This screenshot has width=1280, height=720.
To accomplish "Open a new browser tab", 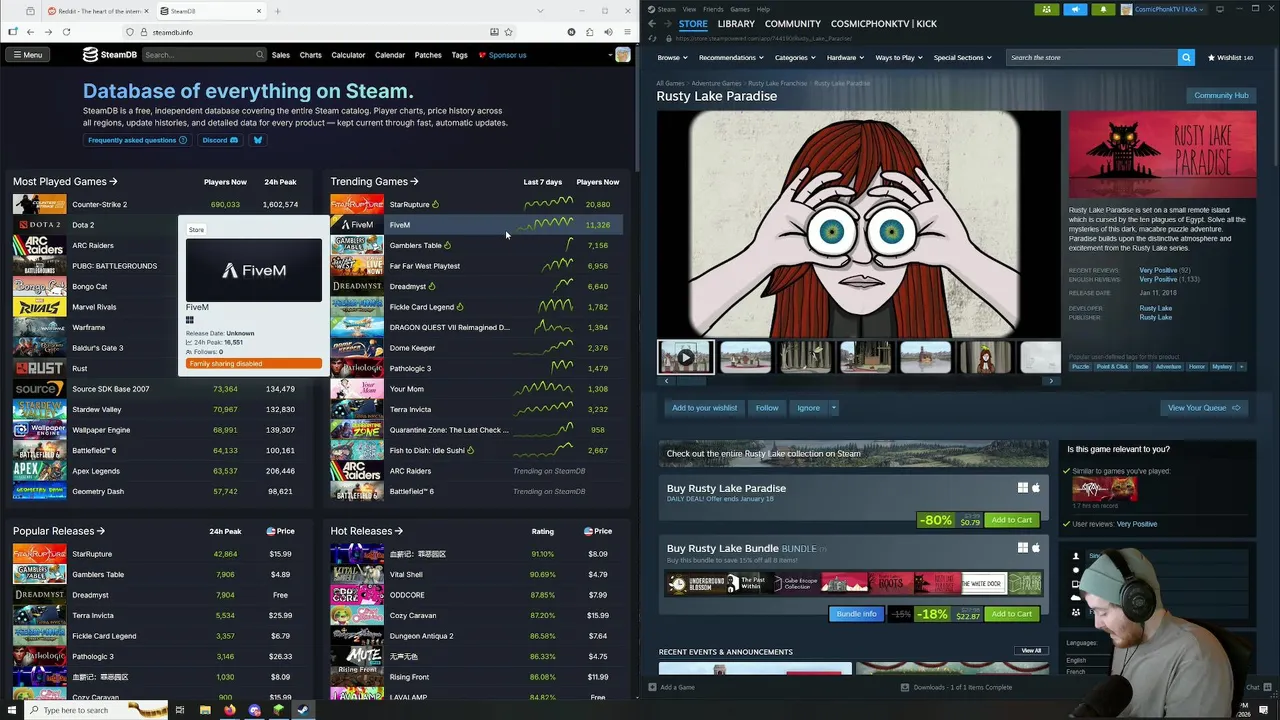I will (x=277, y=11).
